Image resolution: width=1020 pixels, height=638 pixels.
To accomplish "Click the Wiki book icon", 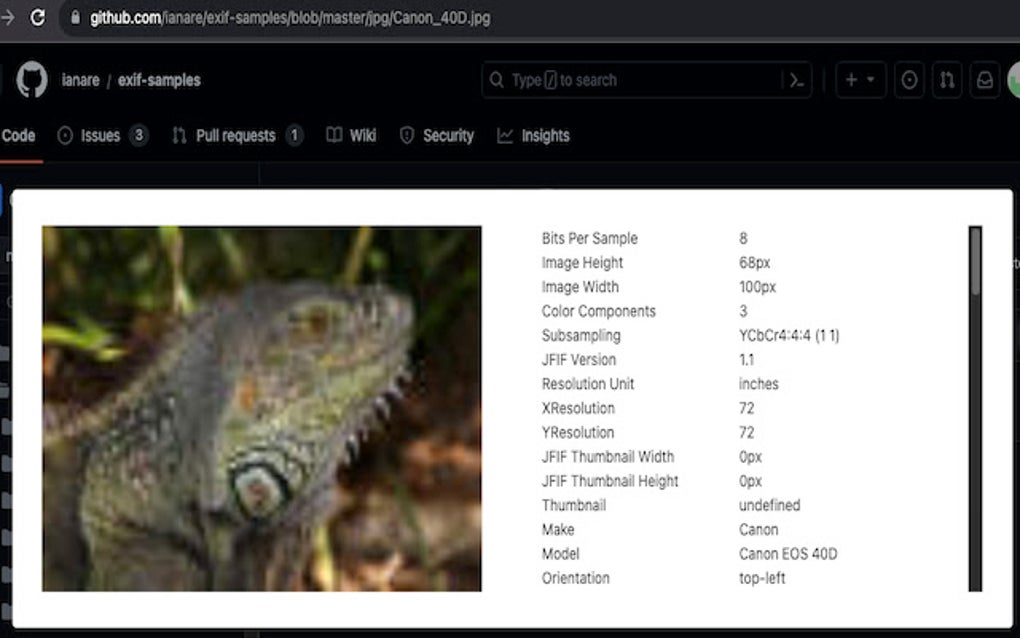I will (x=335, y=135).
